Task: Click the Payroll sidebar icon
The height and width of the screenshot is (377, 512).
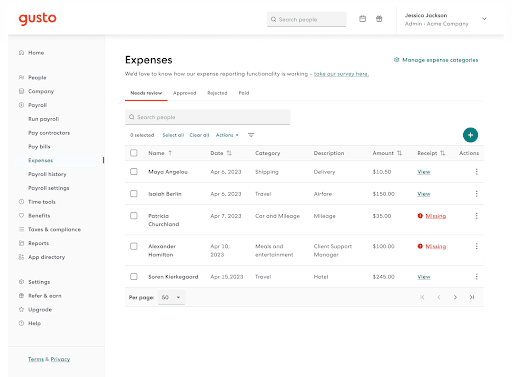Action: (21, 105)
